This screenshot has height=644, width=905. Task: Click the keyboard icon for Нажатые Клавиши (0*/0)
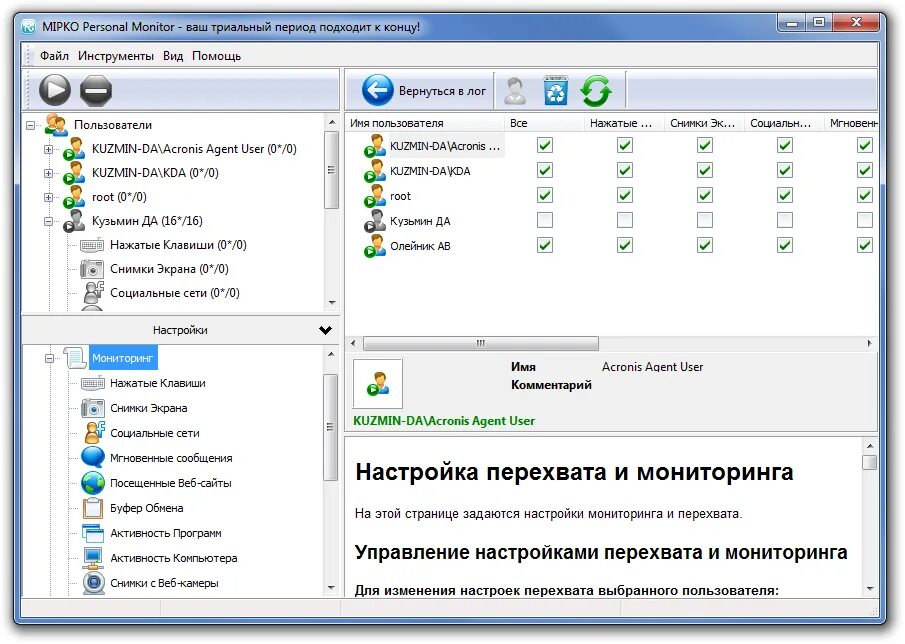click(92, 245)
